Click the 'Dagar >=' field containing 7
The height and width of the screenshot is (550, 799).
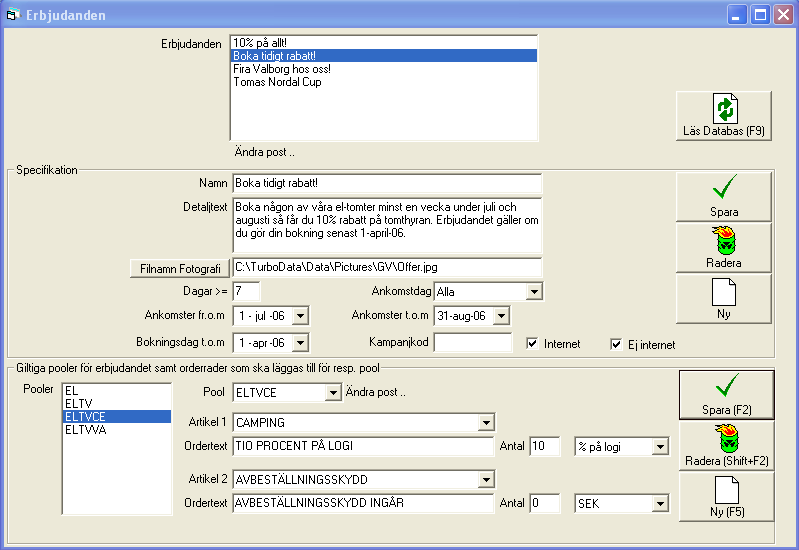246,292
